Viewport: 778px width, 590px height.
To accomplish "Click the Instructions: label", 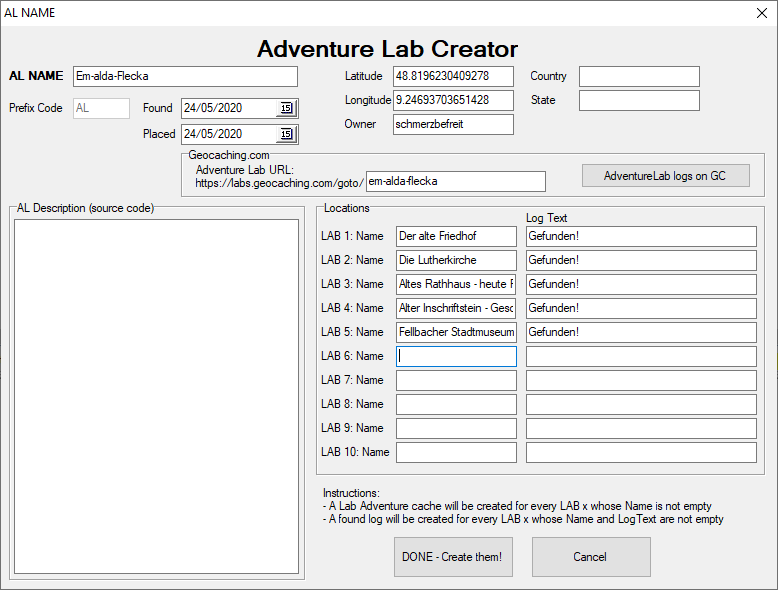I will coord(351,493).
